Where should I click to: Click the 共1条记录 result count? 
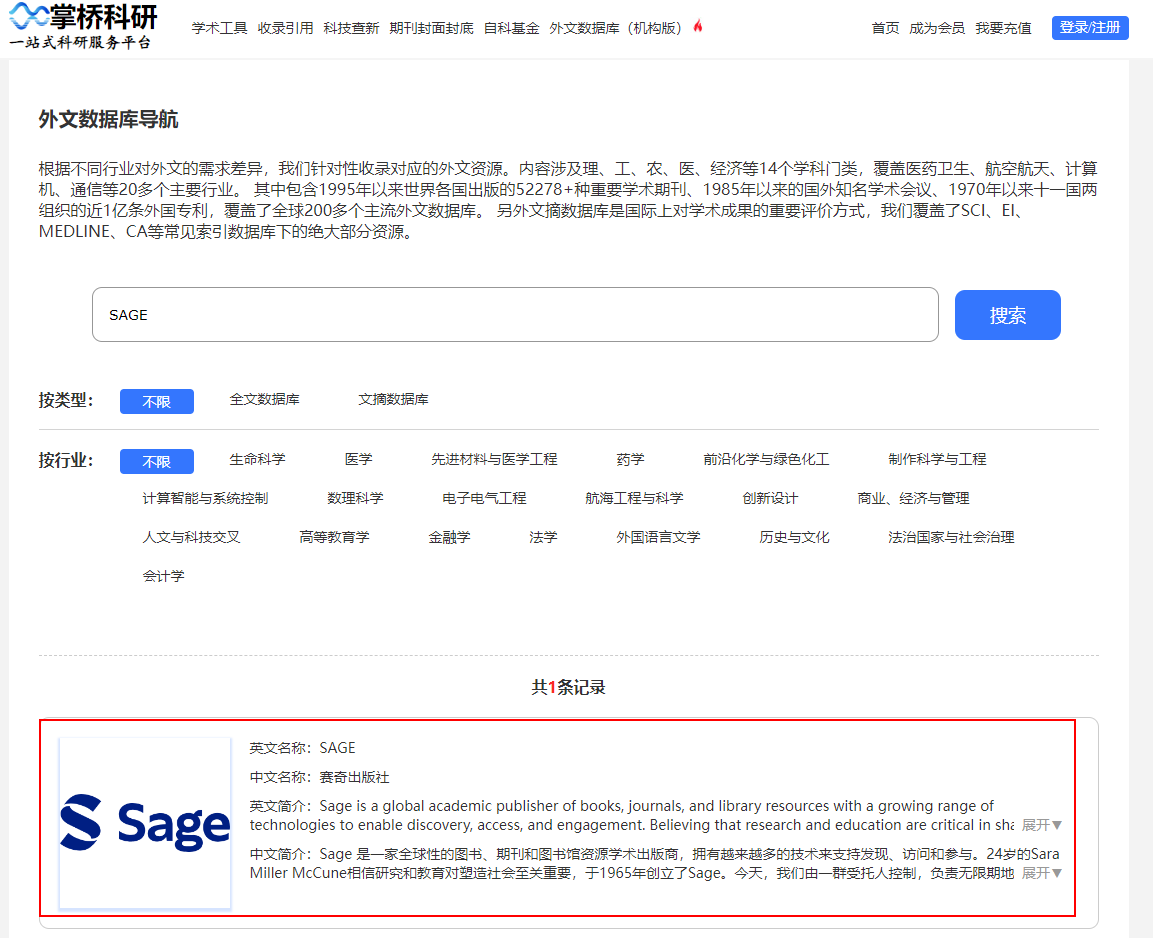[568, 687]
